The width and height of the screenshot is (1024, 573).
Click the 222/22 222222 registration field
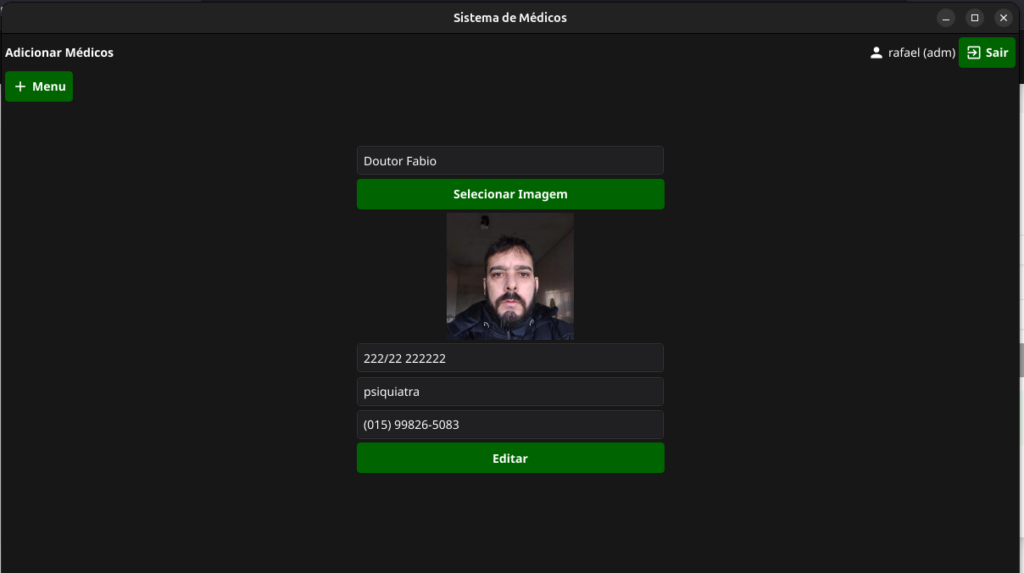pos(510,358)
